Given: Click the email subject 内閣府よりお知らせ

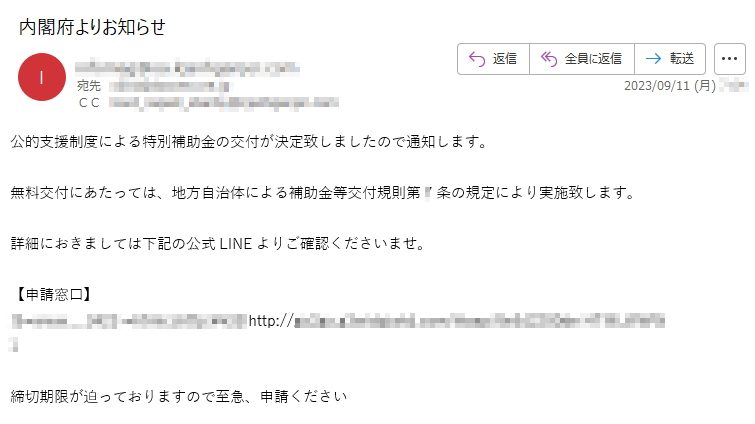Looking at the screenshot, I should [x=92, y=27].
